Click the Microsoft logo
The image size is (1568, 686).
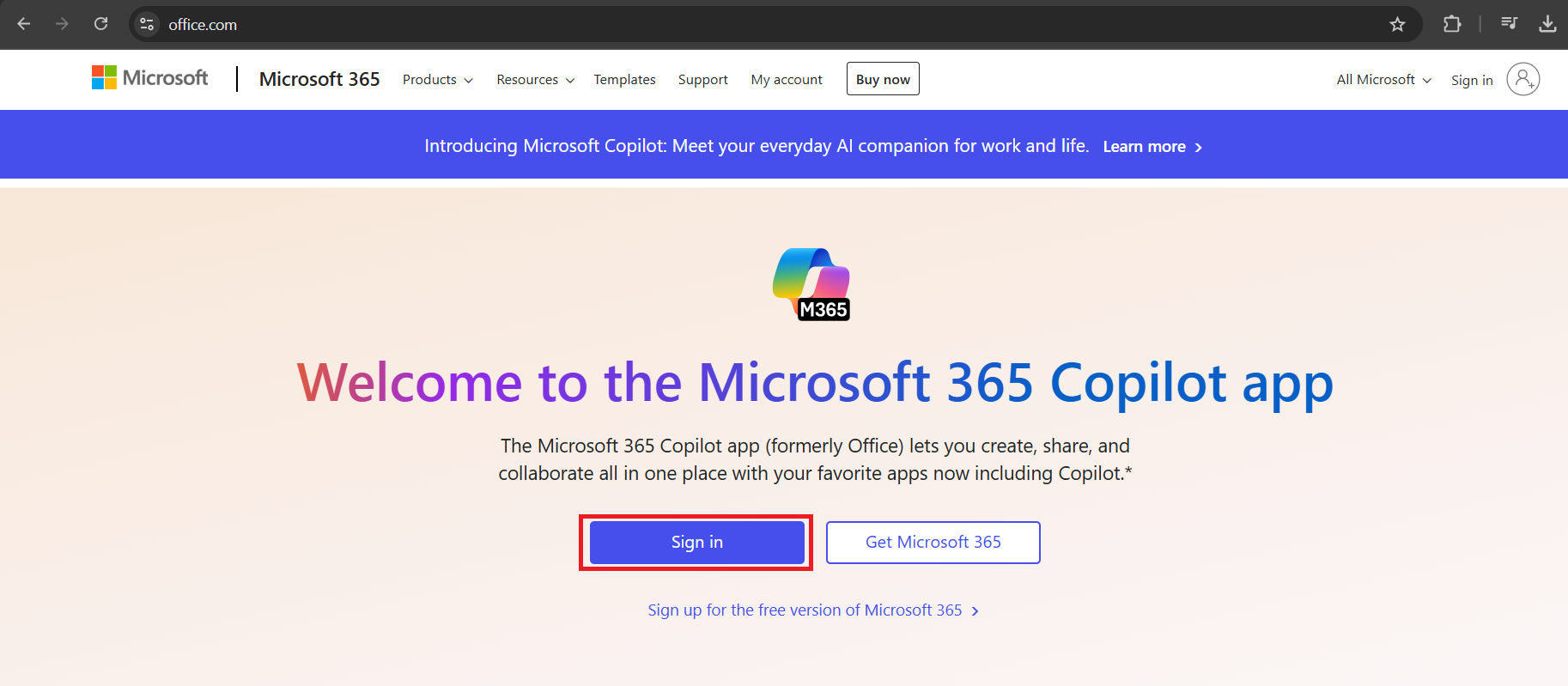[x=150, y=78]
